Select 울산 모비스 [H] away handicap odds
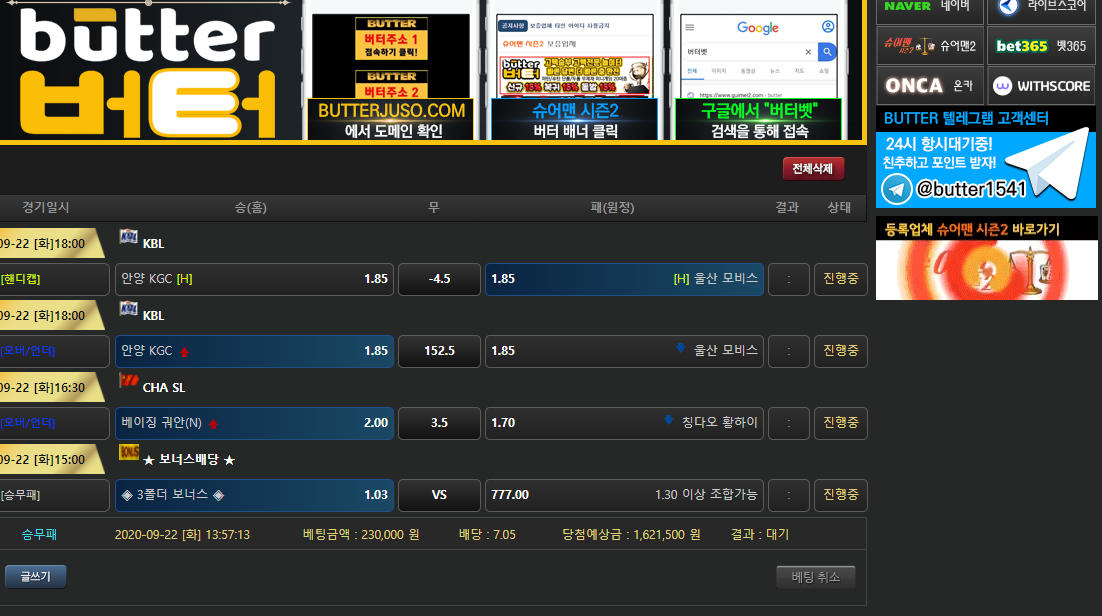 pos(624,279)
